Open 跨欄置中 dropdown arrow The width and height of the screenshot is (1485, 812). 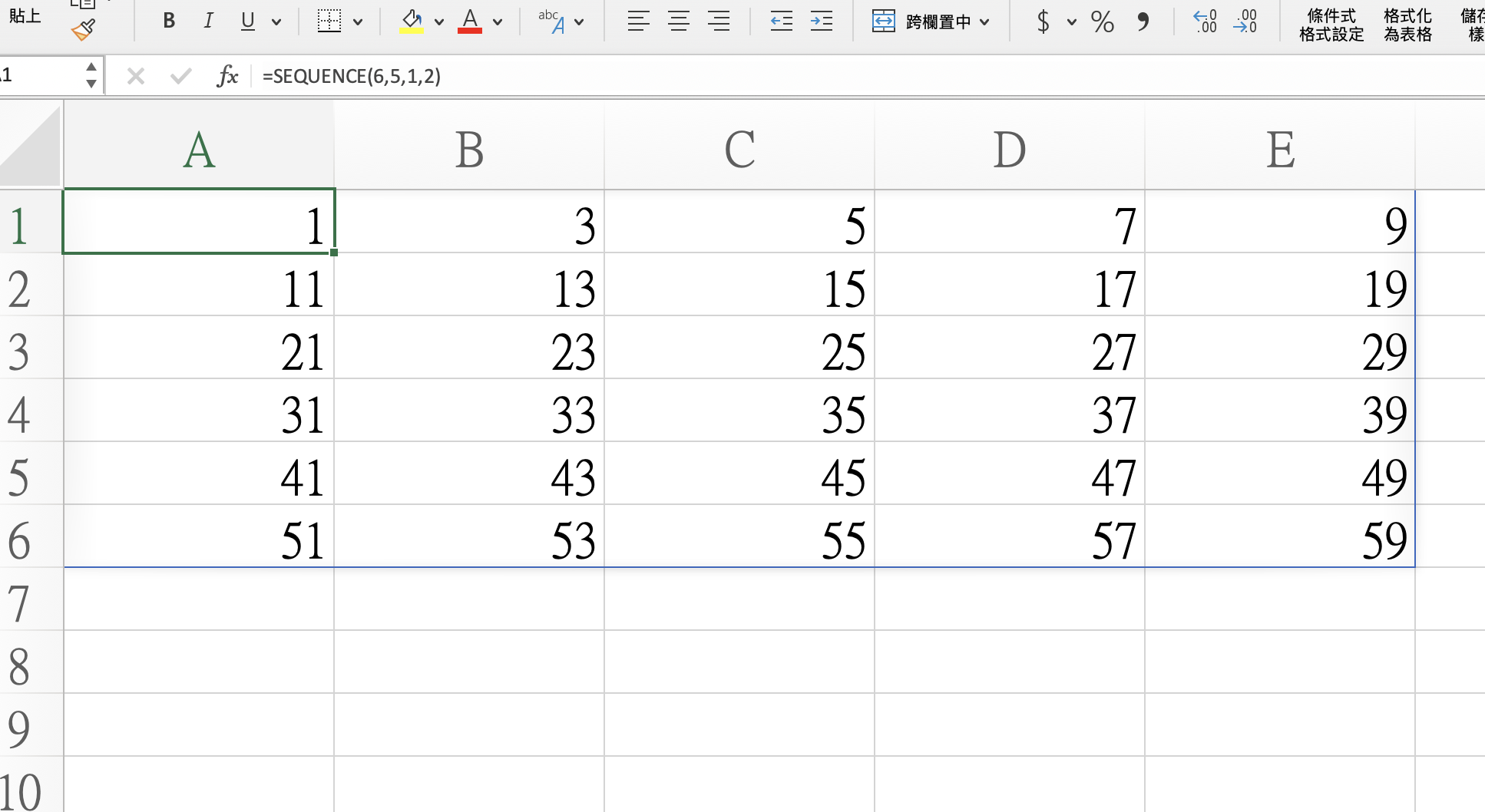984,22
